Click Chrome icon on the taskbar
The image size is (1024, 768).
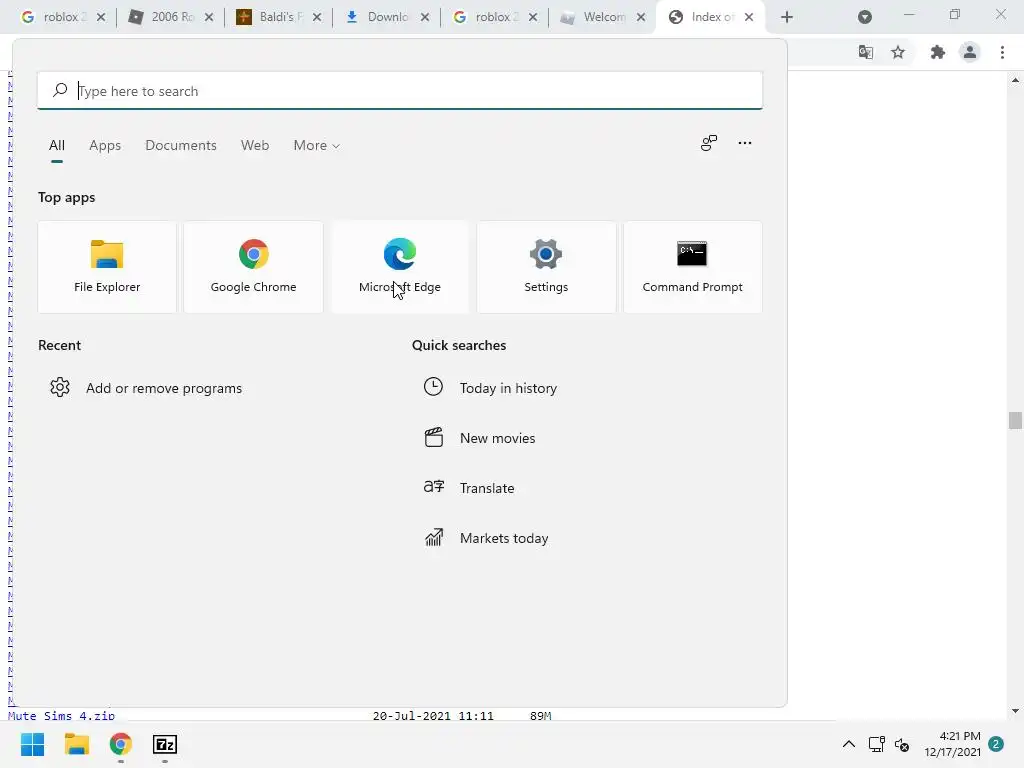(x=121, y=744)
